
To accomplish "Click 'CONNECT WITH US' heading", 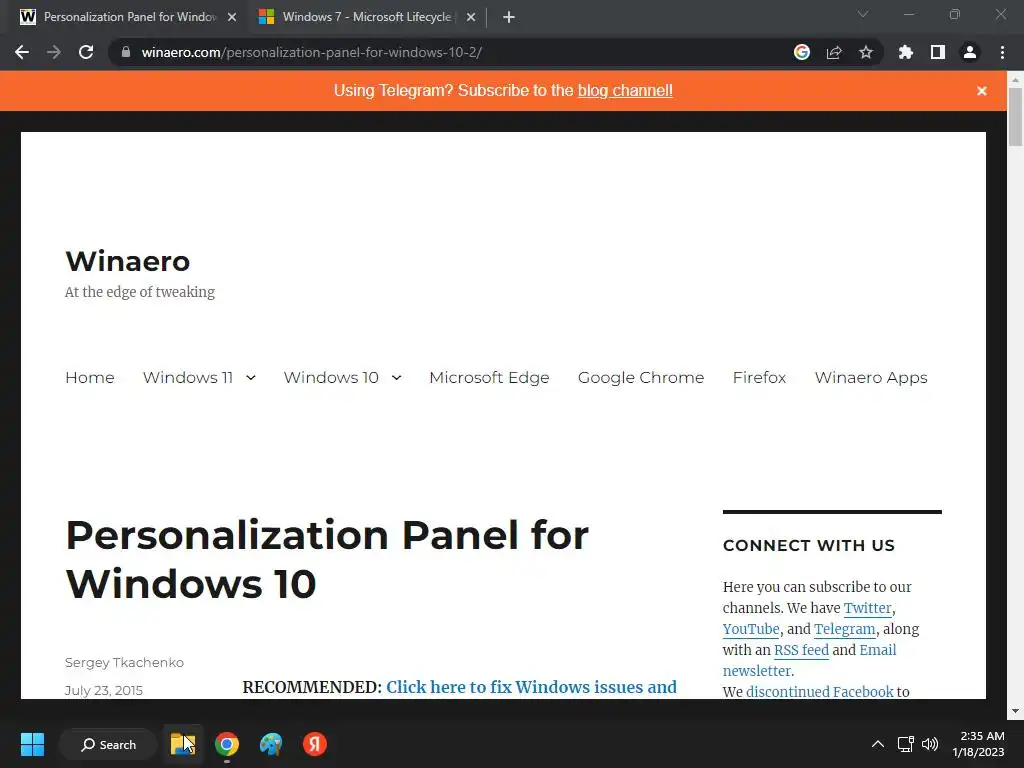I will tap(808, 545).
